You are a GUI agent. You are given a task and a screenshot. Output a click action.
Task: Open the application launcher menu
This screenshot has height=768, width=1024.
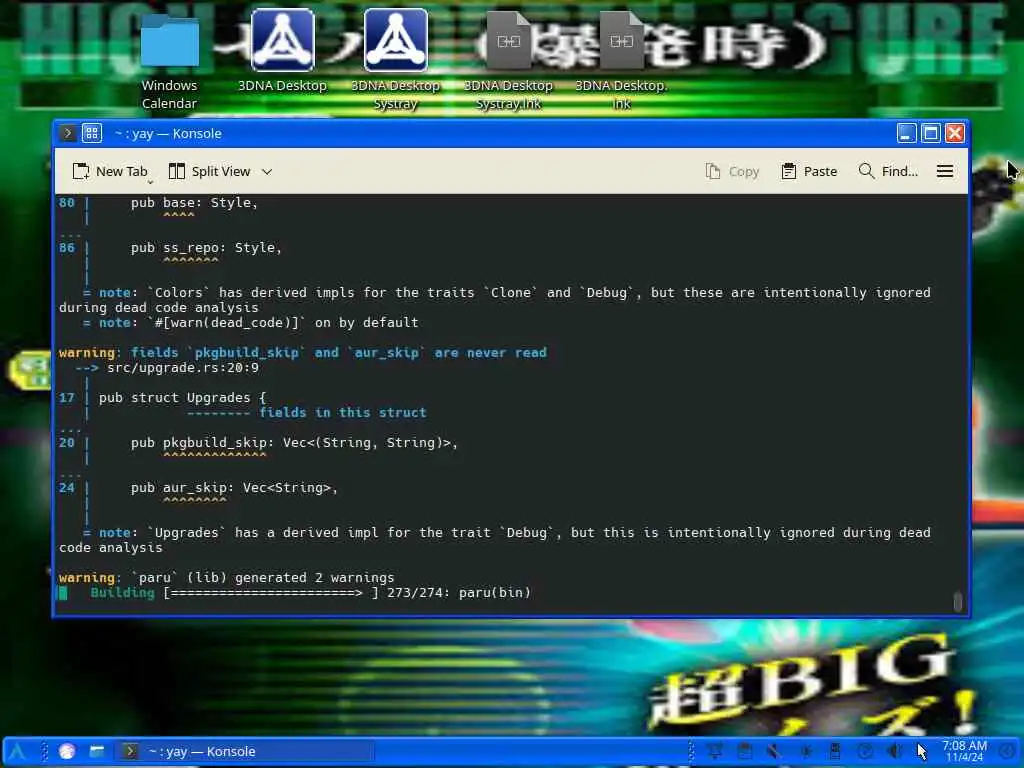16,752
